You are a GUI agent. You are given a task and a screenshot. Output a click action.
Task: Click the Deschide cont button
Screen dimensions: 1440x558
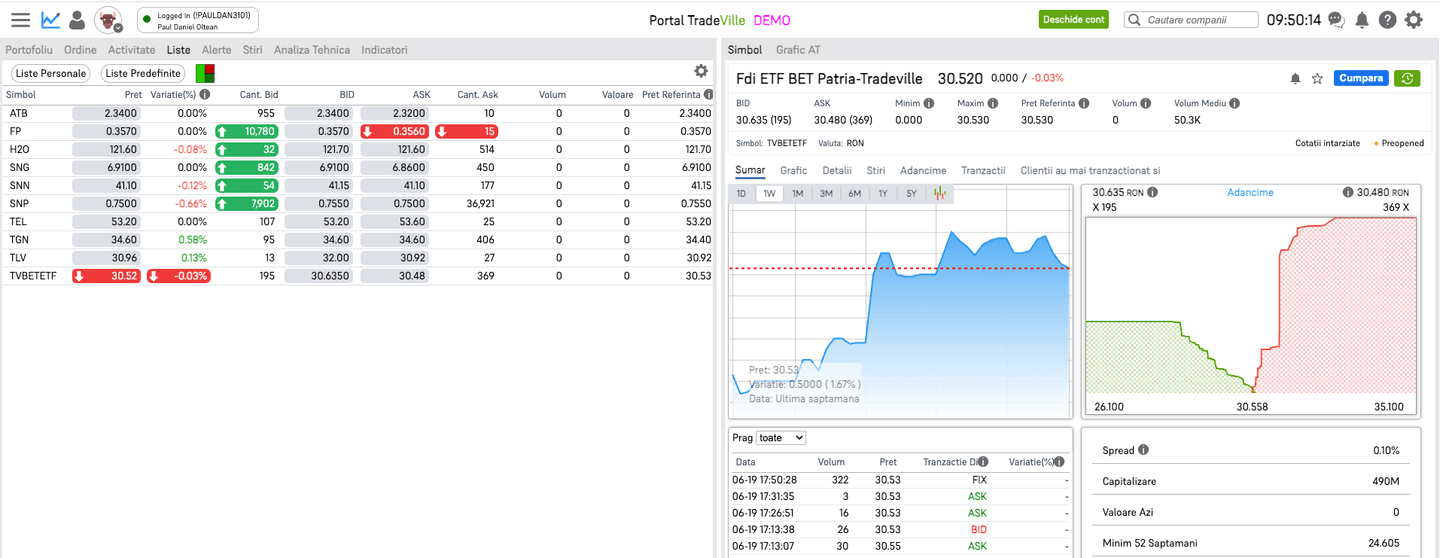point(1074,20)
